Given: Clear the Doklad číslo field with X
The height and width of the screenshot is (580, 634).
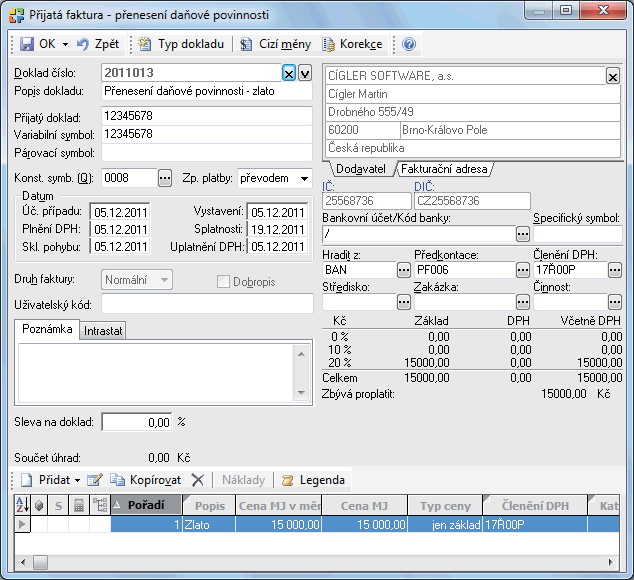Looking at the screenshot, I should (289, 73).
